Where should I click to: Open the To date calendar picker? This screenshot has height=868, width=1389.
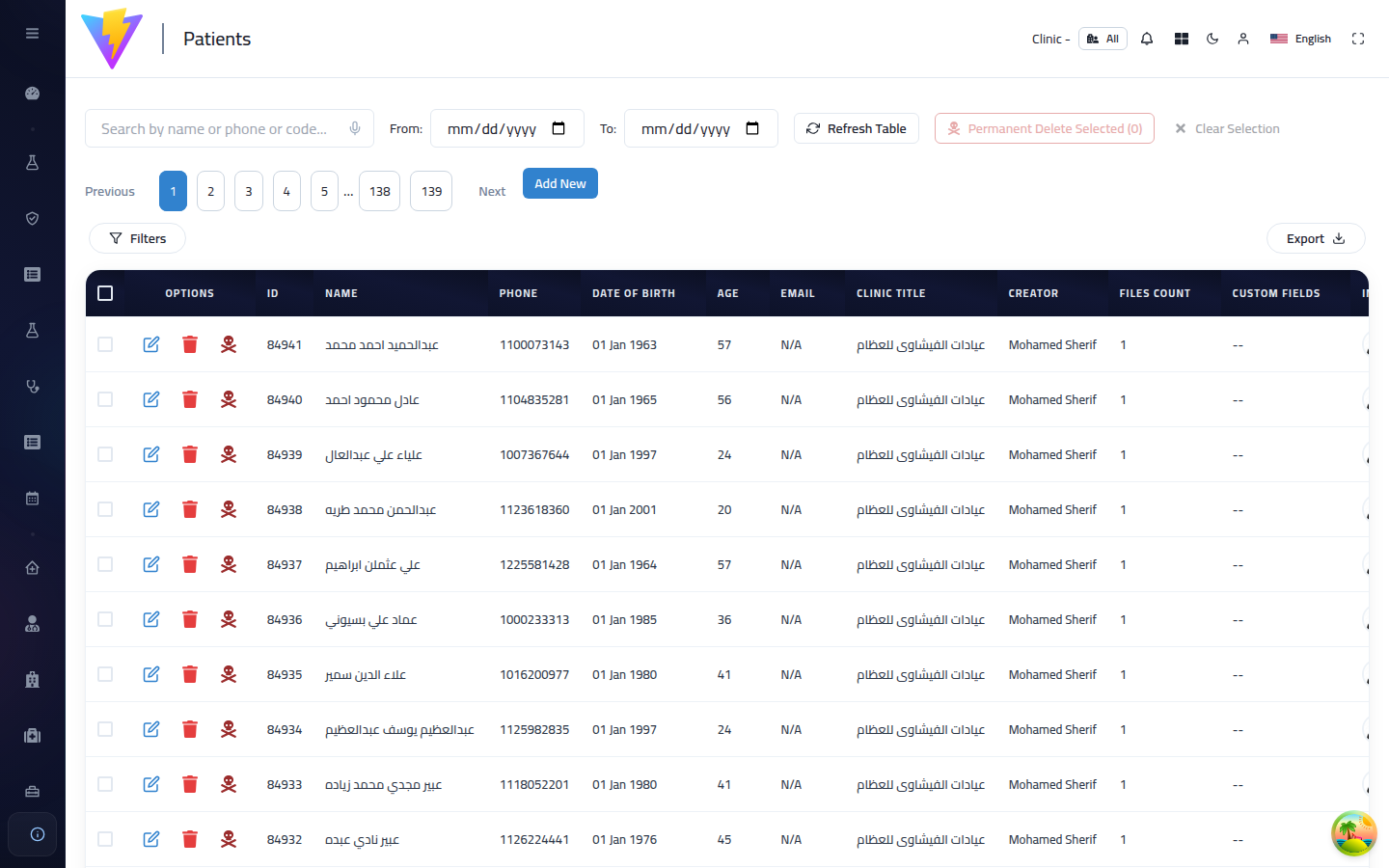coord(752,128)
